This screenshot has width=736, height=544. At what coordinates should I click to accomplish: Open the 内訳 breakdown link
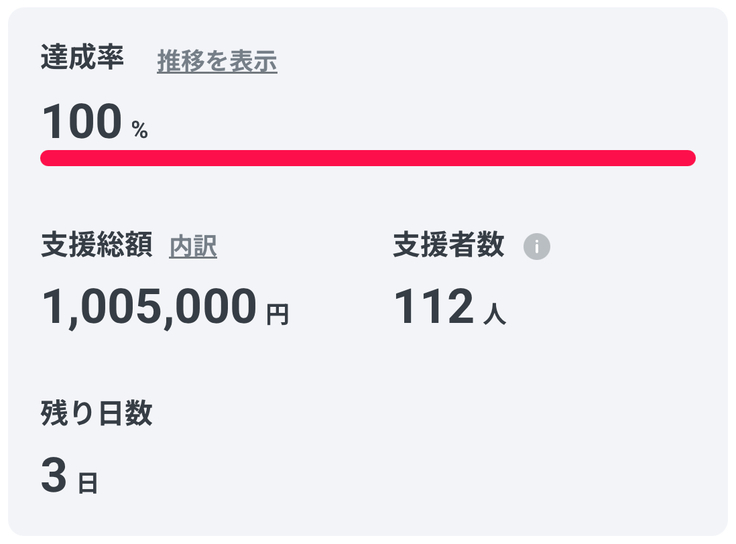pos(193,246)
